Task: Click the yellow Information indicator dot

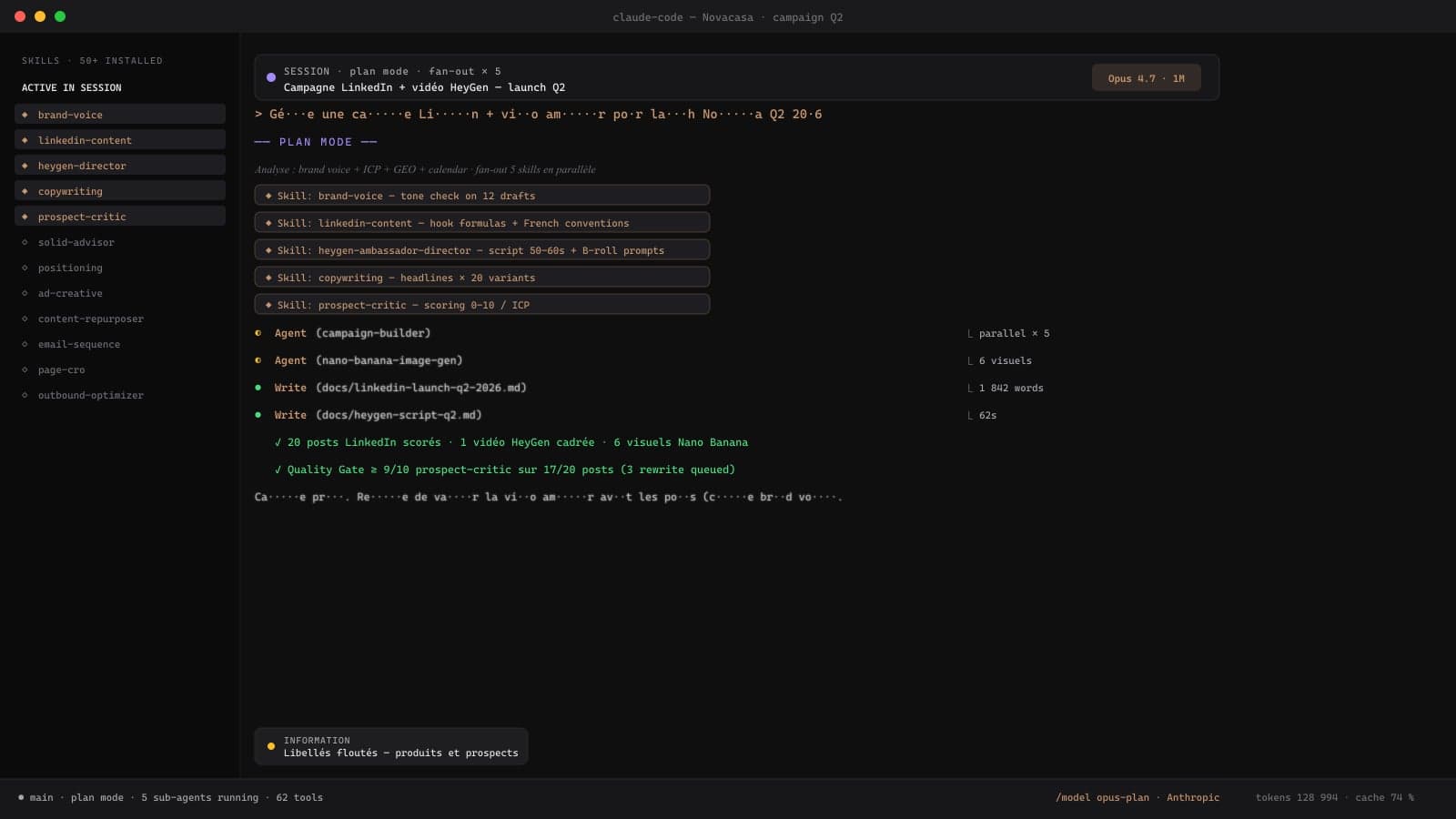Action: tap(271, 746)
